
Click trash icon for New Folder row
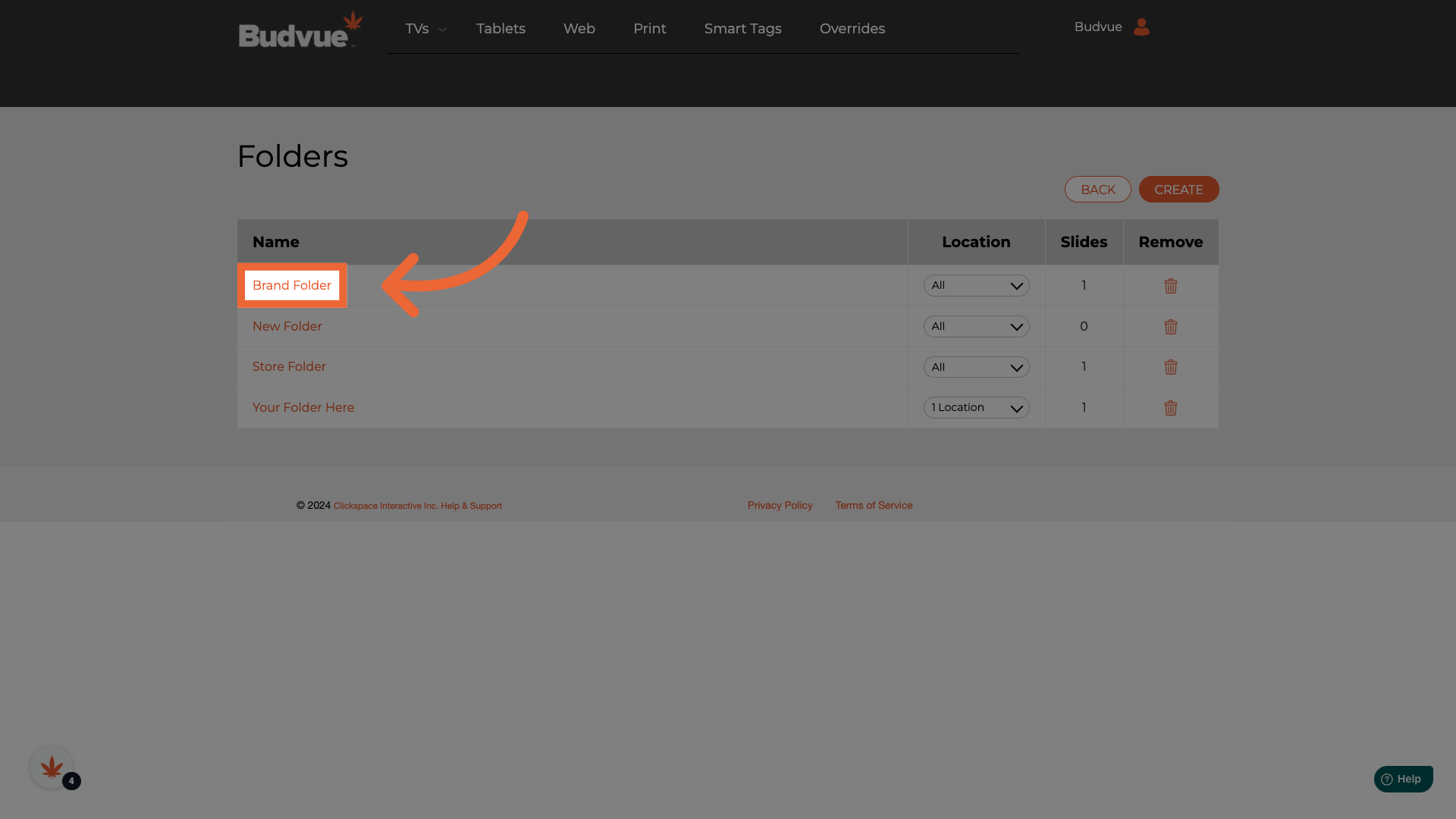click(x=1170, y=327)
